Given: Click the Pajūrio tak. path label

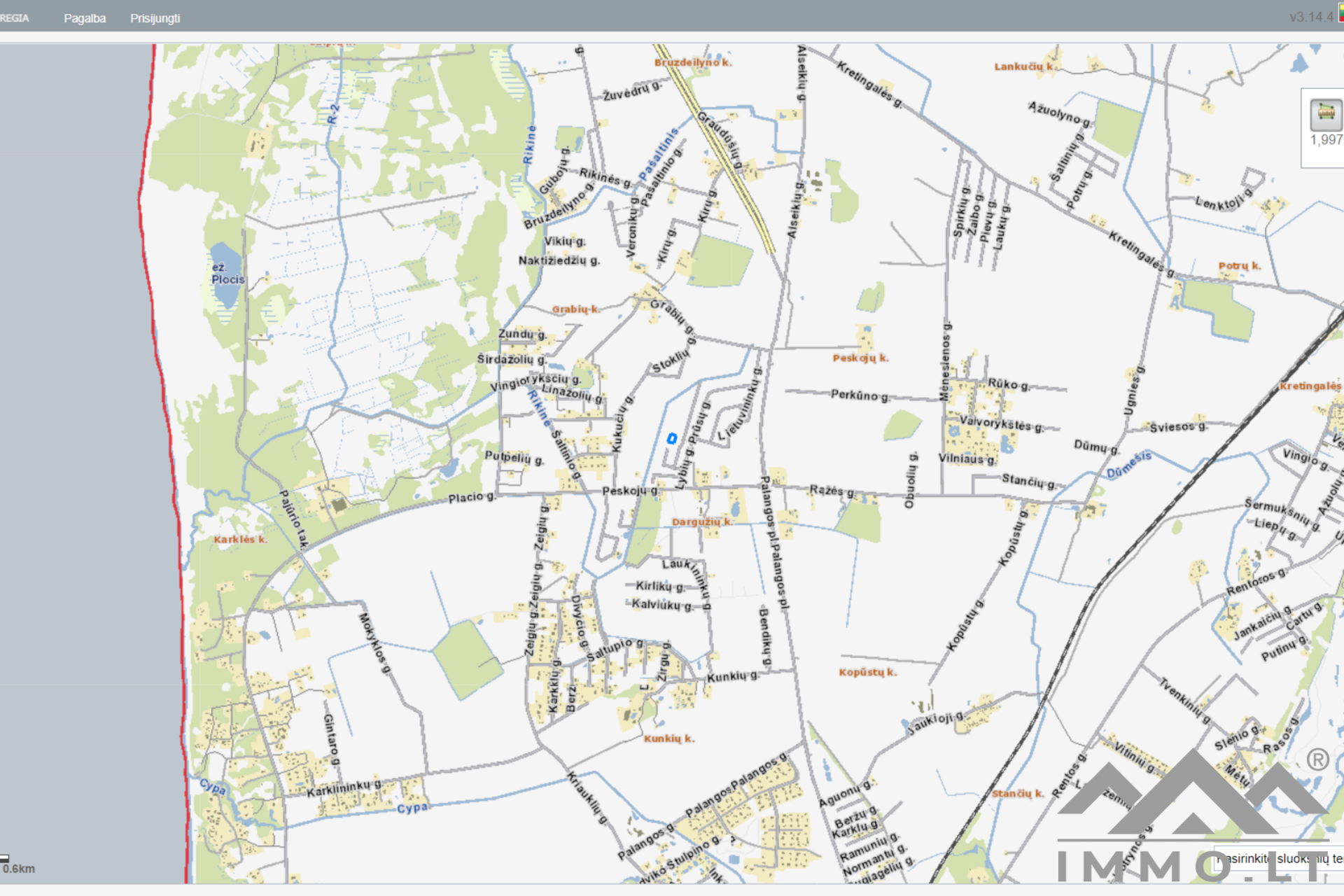Looking at the screenshot, I should click(x=294, y=519).
